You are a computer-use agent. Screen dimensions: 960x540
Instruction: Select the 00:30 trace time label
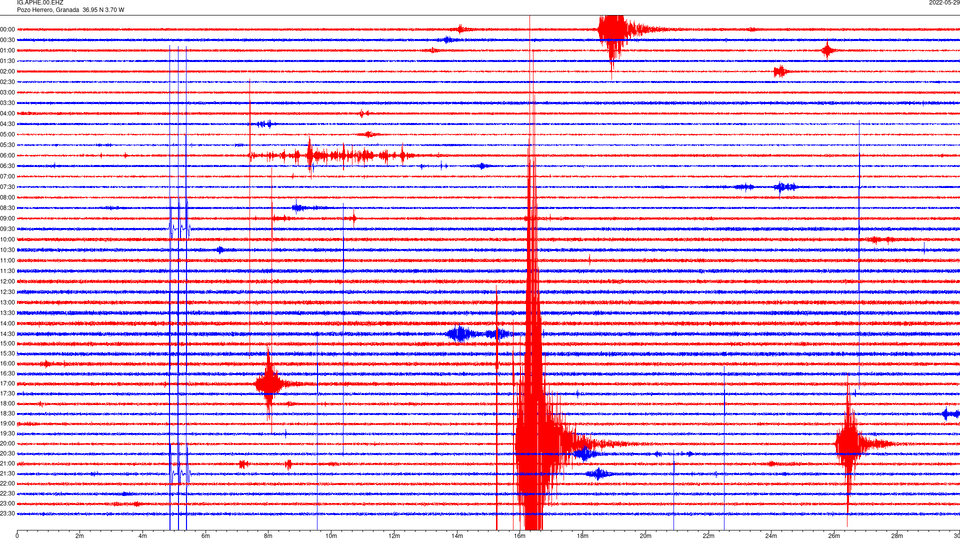pos(8,40)
